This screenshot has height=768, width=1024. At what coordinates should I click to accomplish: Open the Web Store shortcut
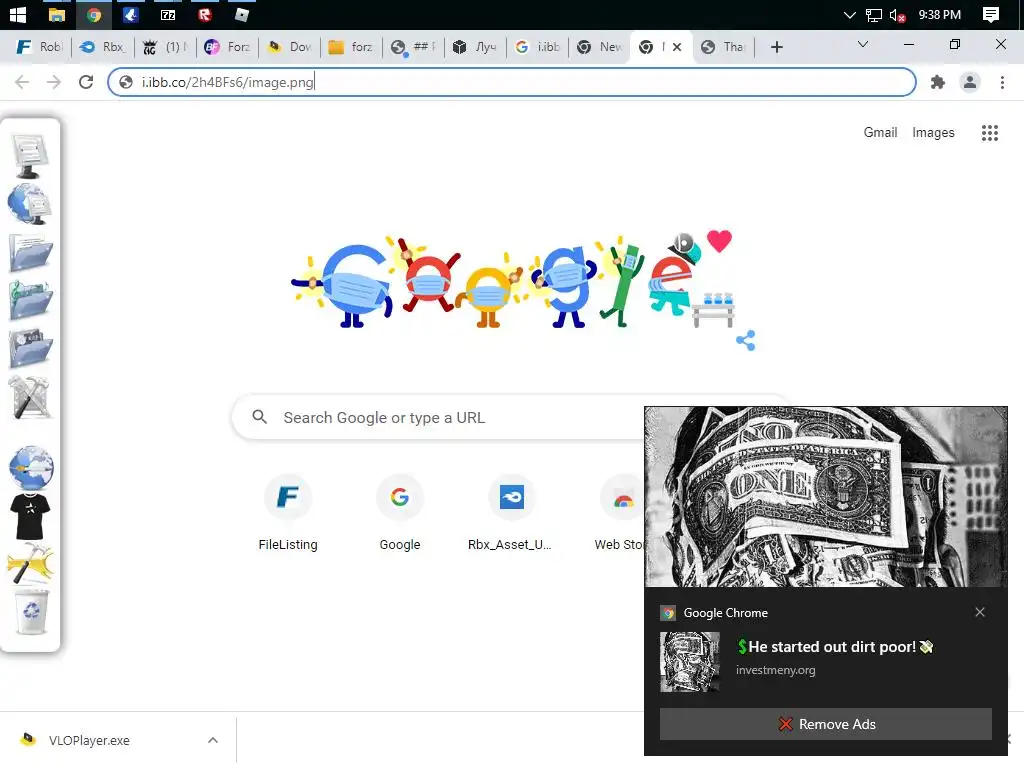click(x=619, y=513)
